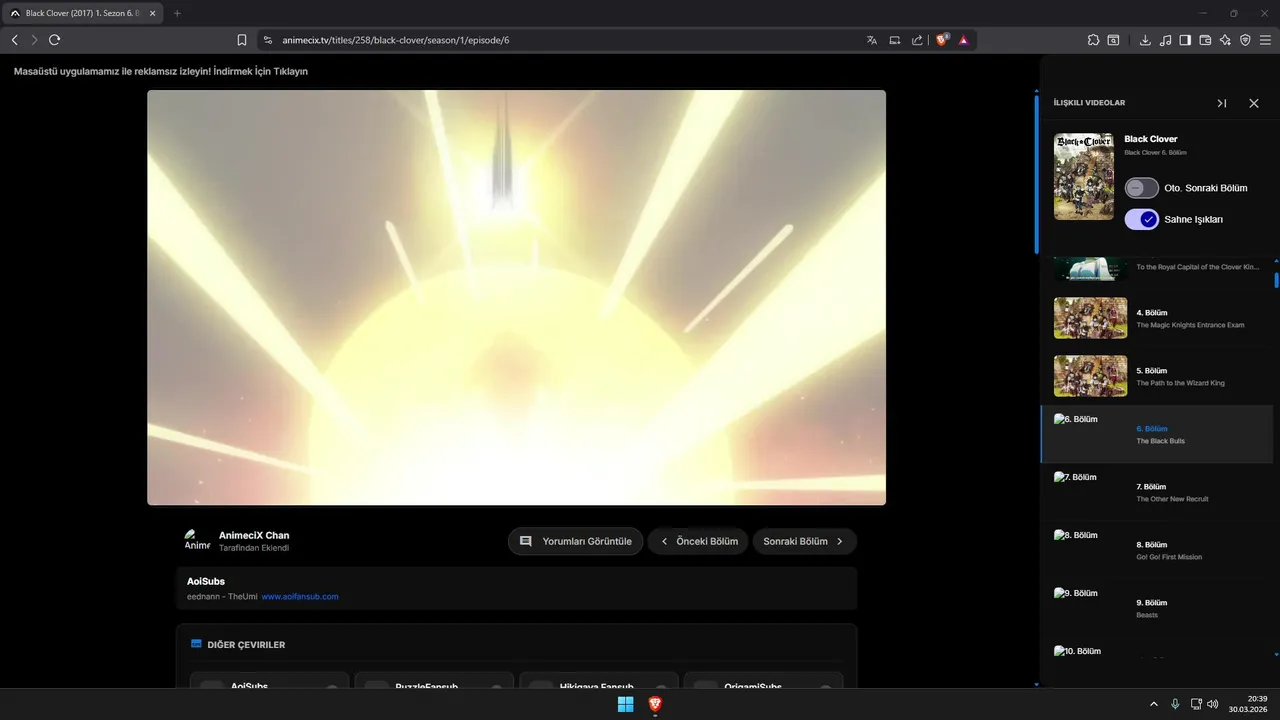
Task: Open site settings icon in address bar
Action: pos(268,40)
